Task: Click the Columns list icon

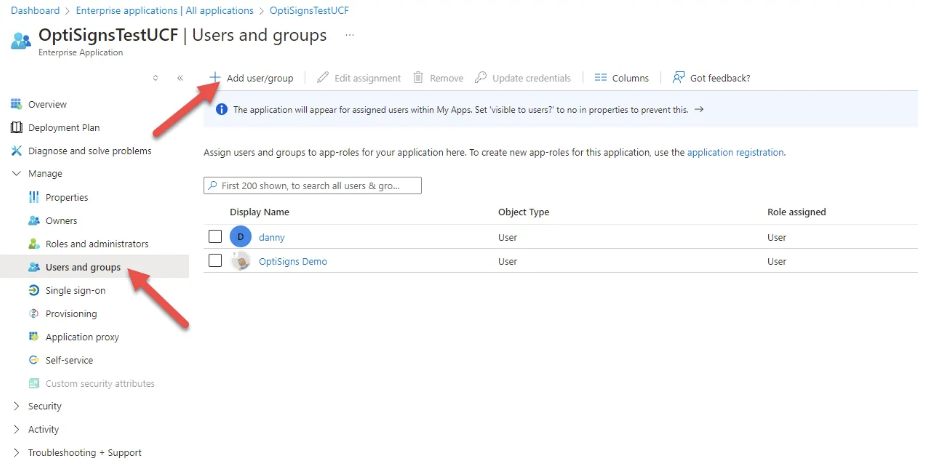Action: point(600,78)
